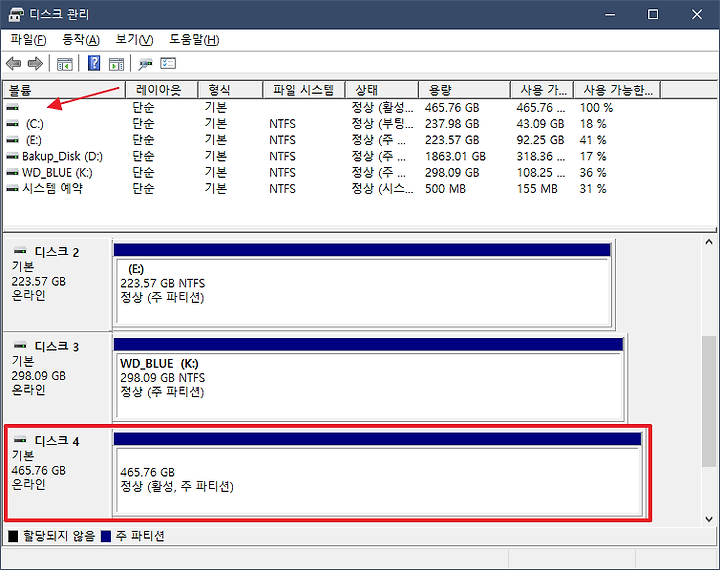Screen dimensions: 720x570
Task: Select the volume icon for (C:) row
Action: [x=13, y=124]
